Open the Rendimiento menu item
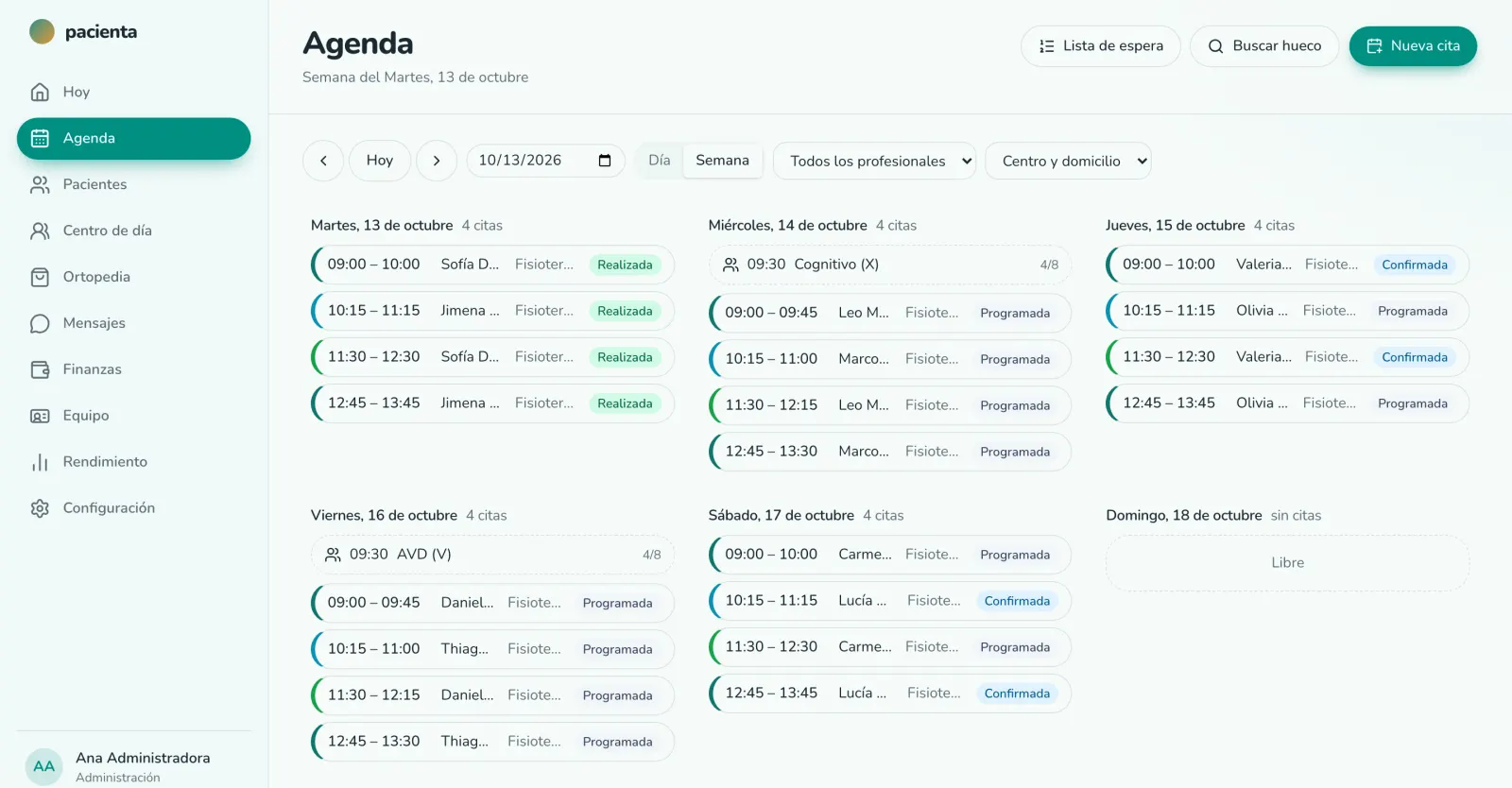Screen dimensions: 1512x788 tap(134, 462)
